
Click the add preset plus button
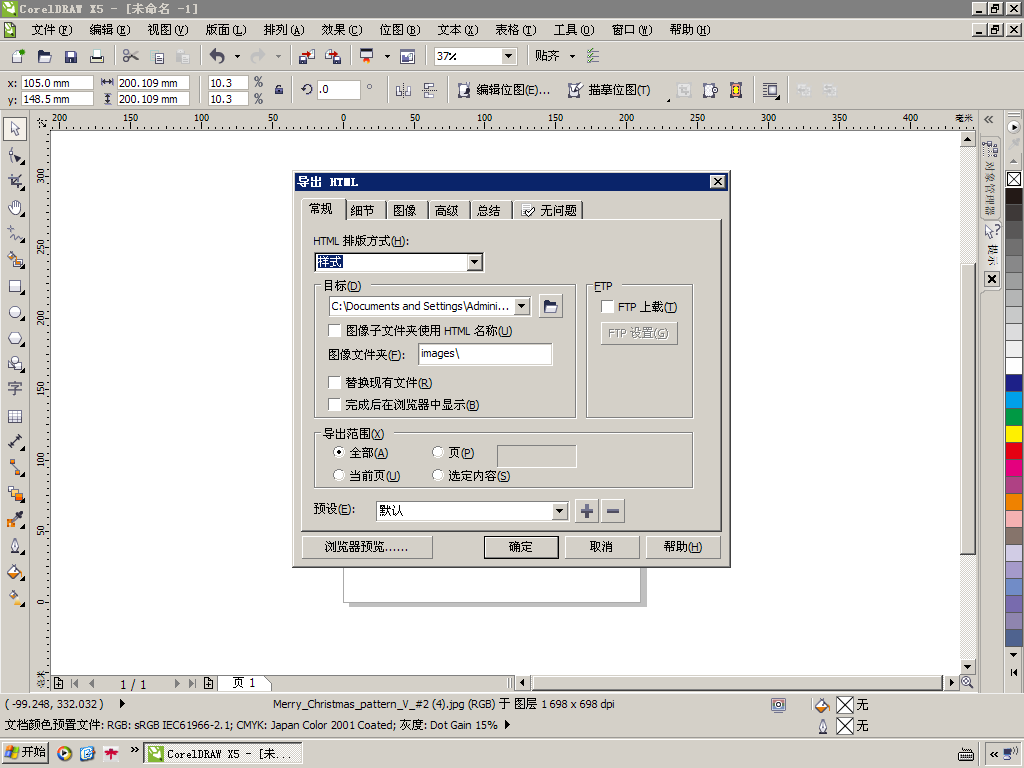click(x=586, y=511)
